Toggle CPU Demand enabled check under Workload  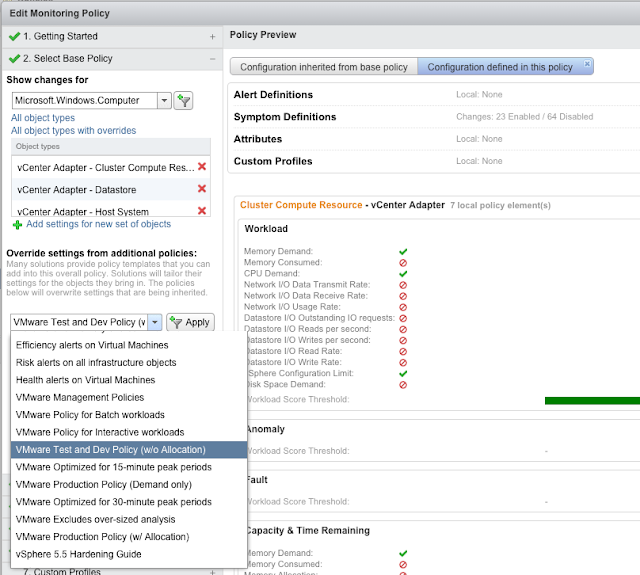click(402, 273)
